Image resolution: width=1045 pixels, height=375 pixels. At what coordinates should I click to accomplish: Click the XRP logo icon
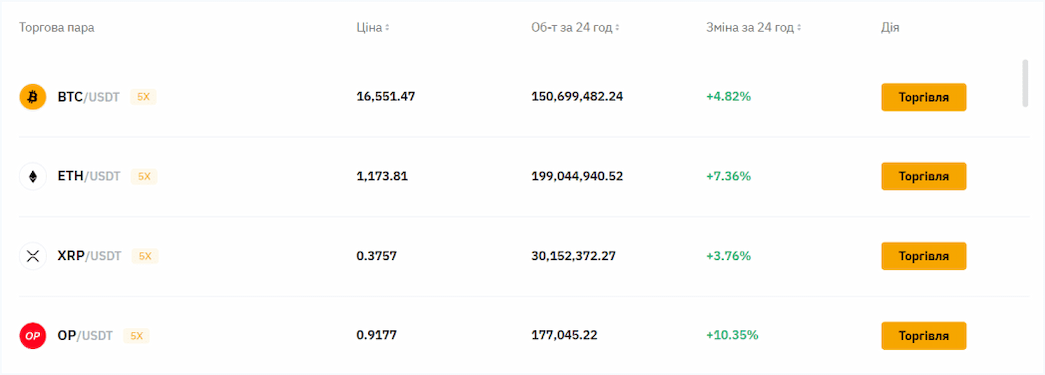tap(33, 256)
